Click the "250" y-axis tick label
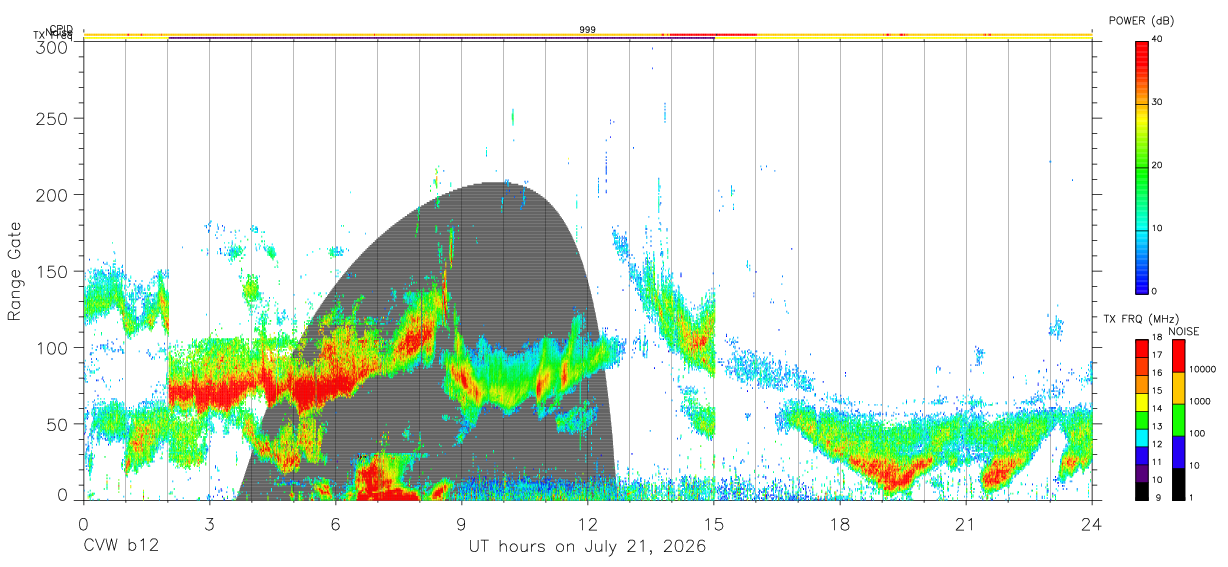The height and width of the screenshot is (567, 1228). [x=53, y=118]
